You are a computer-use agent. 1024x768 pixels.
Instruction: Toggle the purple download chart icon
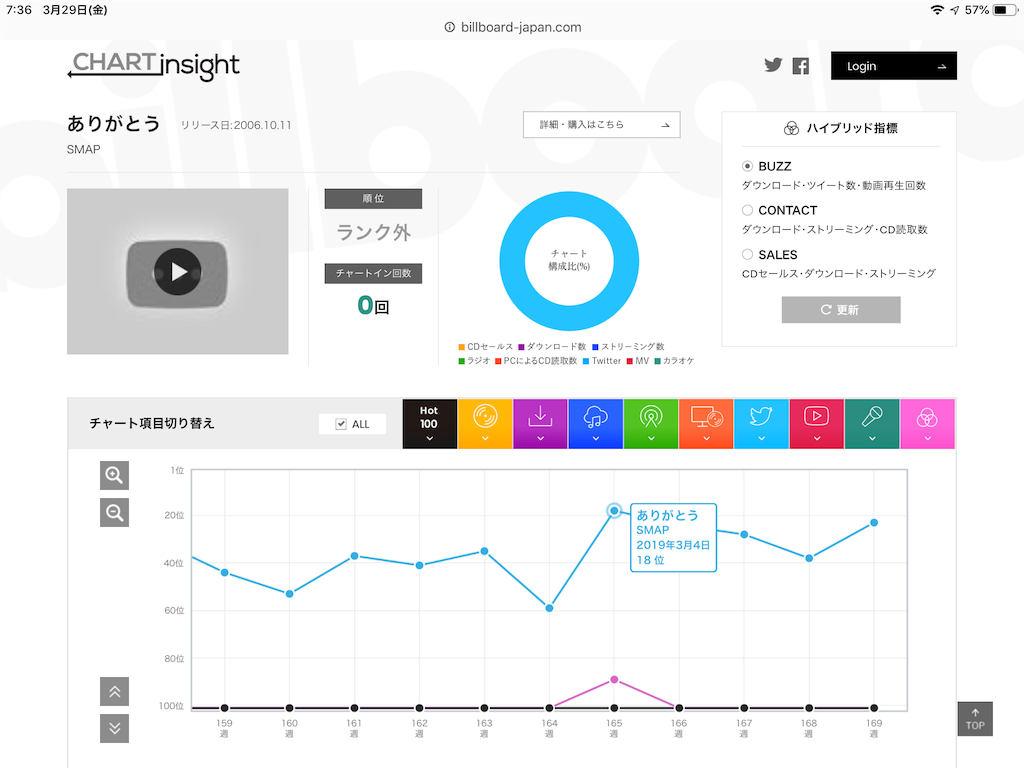540,424
